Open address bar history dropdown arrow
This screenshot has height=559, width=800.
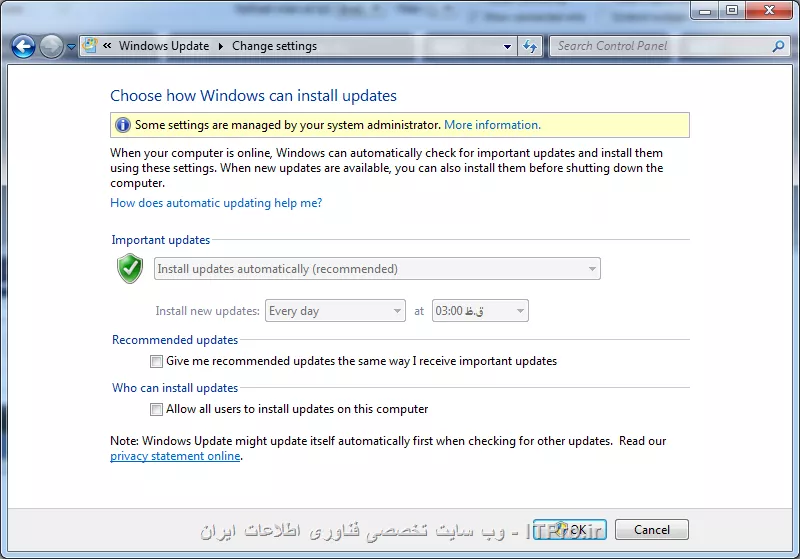click(507, 46)
